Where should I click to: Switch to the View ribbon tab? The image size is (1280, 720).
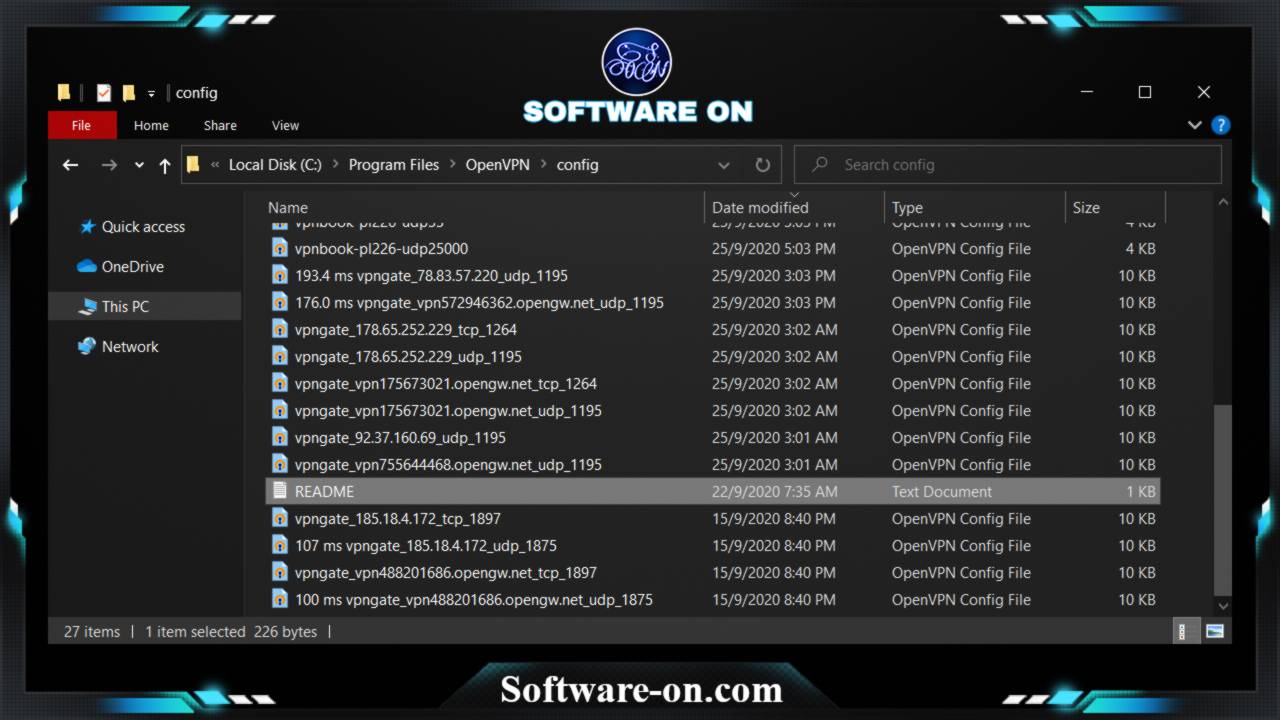tap(285, 125)
